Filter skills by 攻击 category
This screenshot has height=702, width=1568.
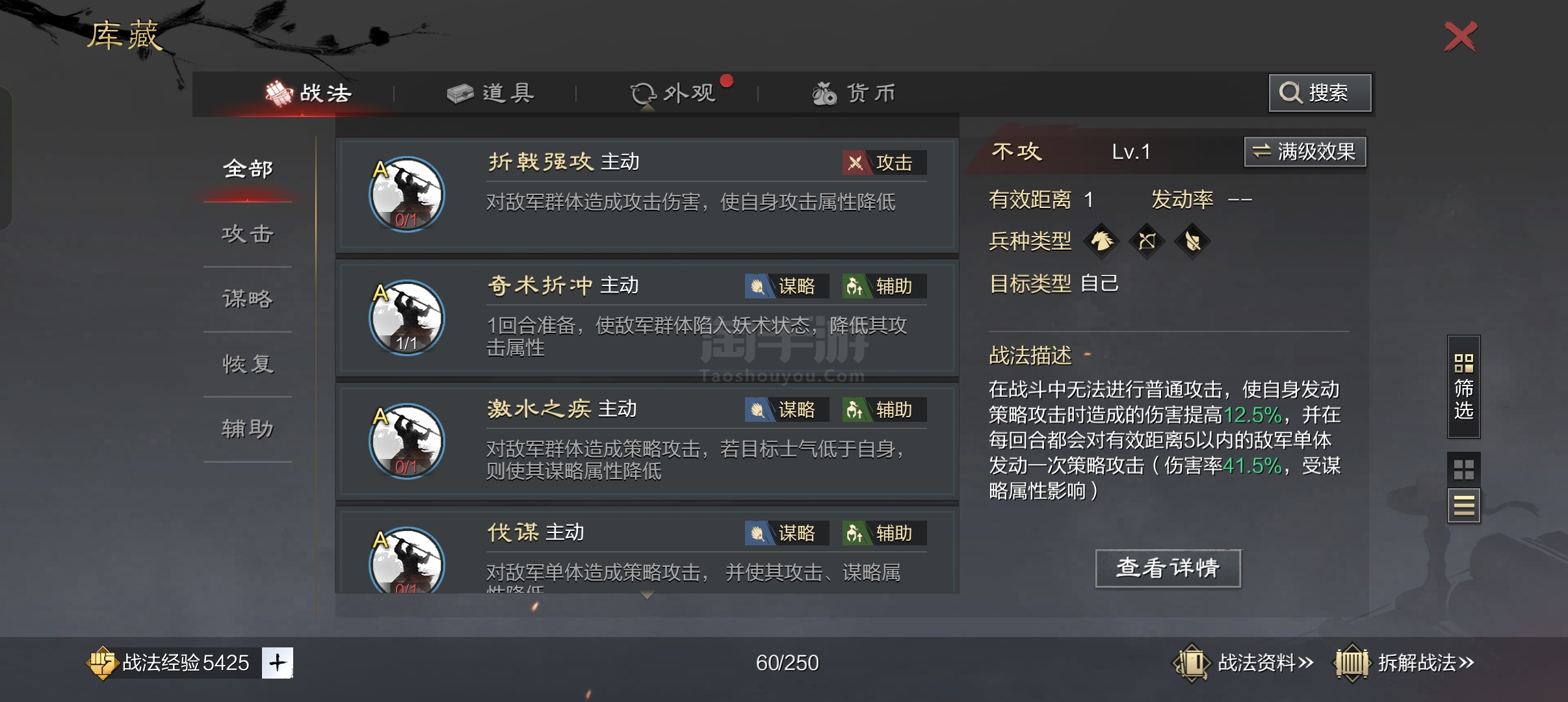[248, 234]
